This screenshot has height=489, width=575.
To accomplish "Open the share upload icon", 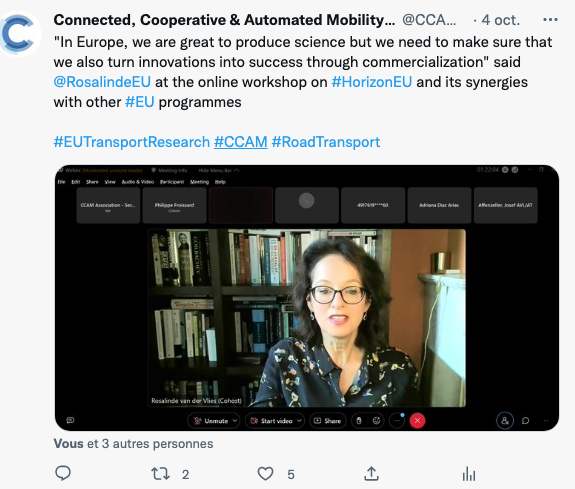I will (x=371, y=474).
